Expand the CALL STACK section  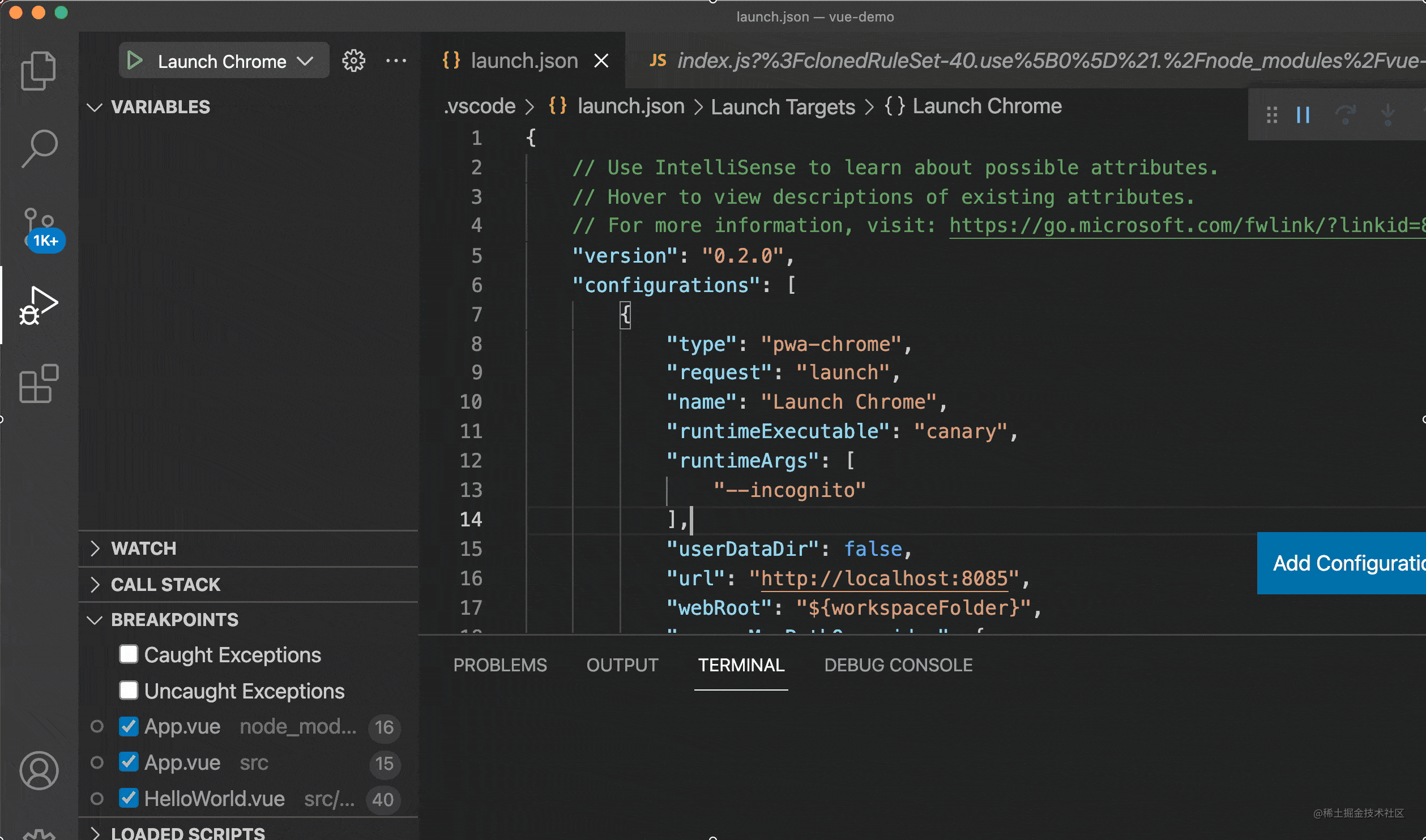coord(165,584)
